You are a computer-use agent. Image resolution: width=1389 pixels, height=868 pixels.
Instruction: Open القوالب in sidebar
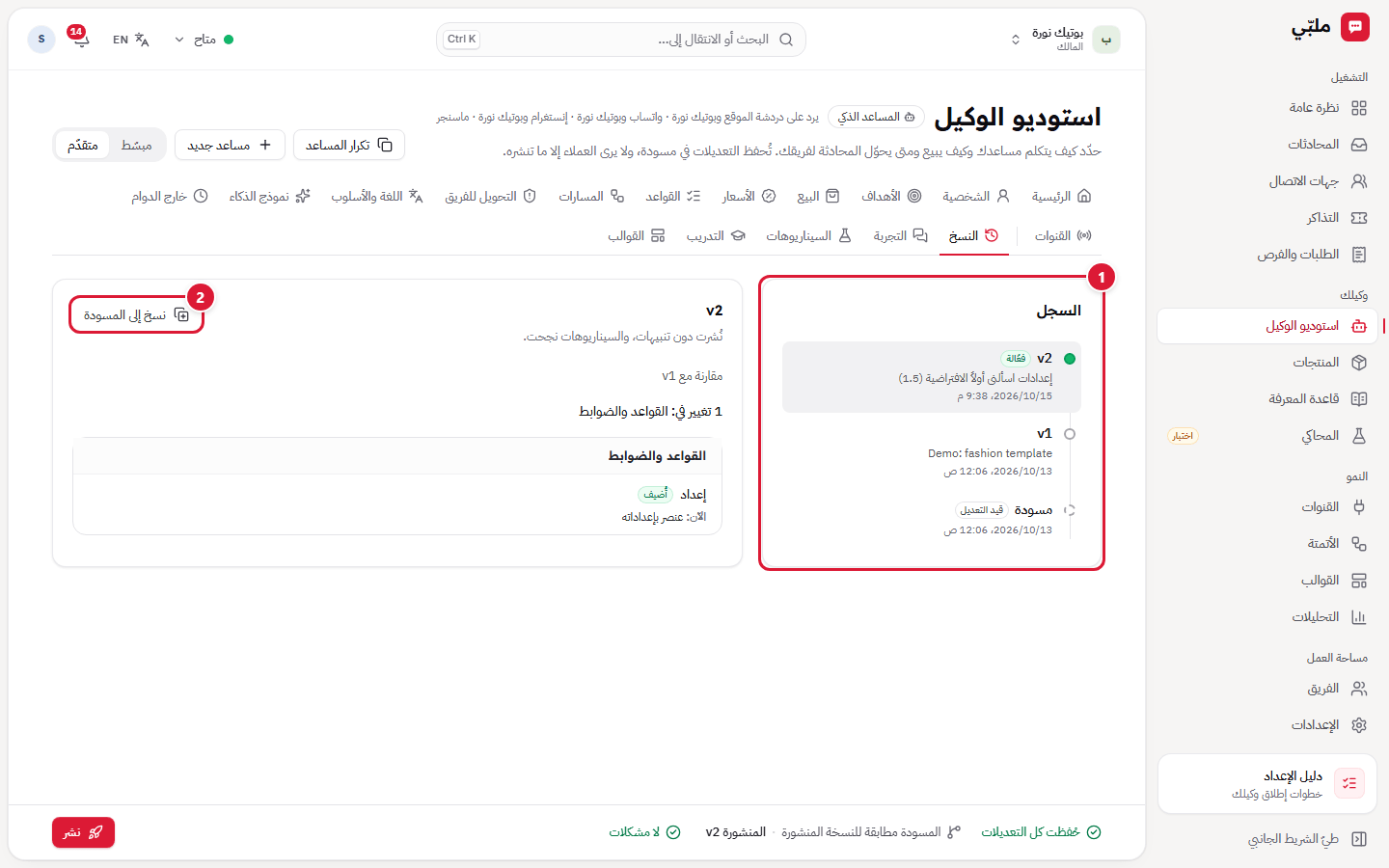coord(1266,581)
